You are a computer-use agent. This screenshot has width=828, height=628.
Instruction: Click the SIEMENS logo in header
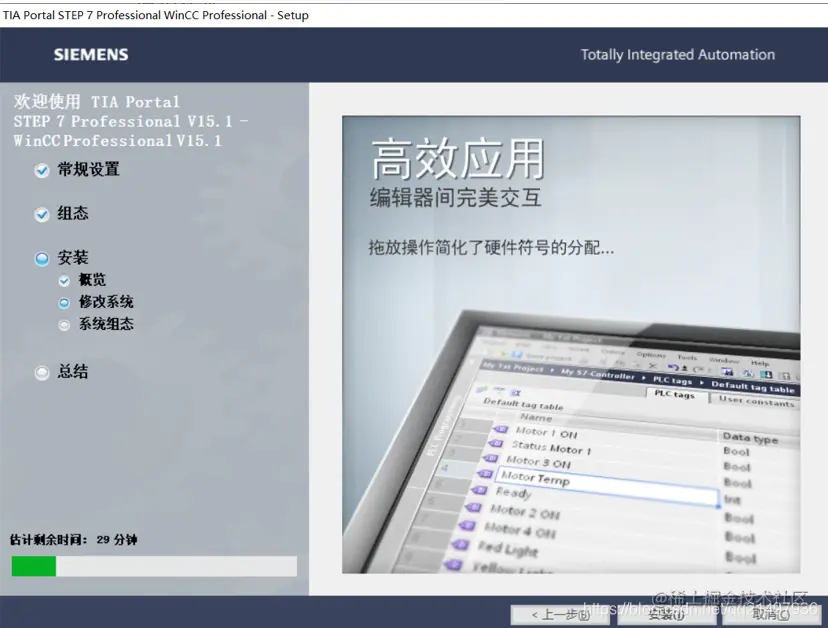(x=91, y=54)
